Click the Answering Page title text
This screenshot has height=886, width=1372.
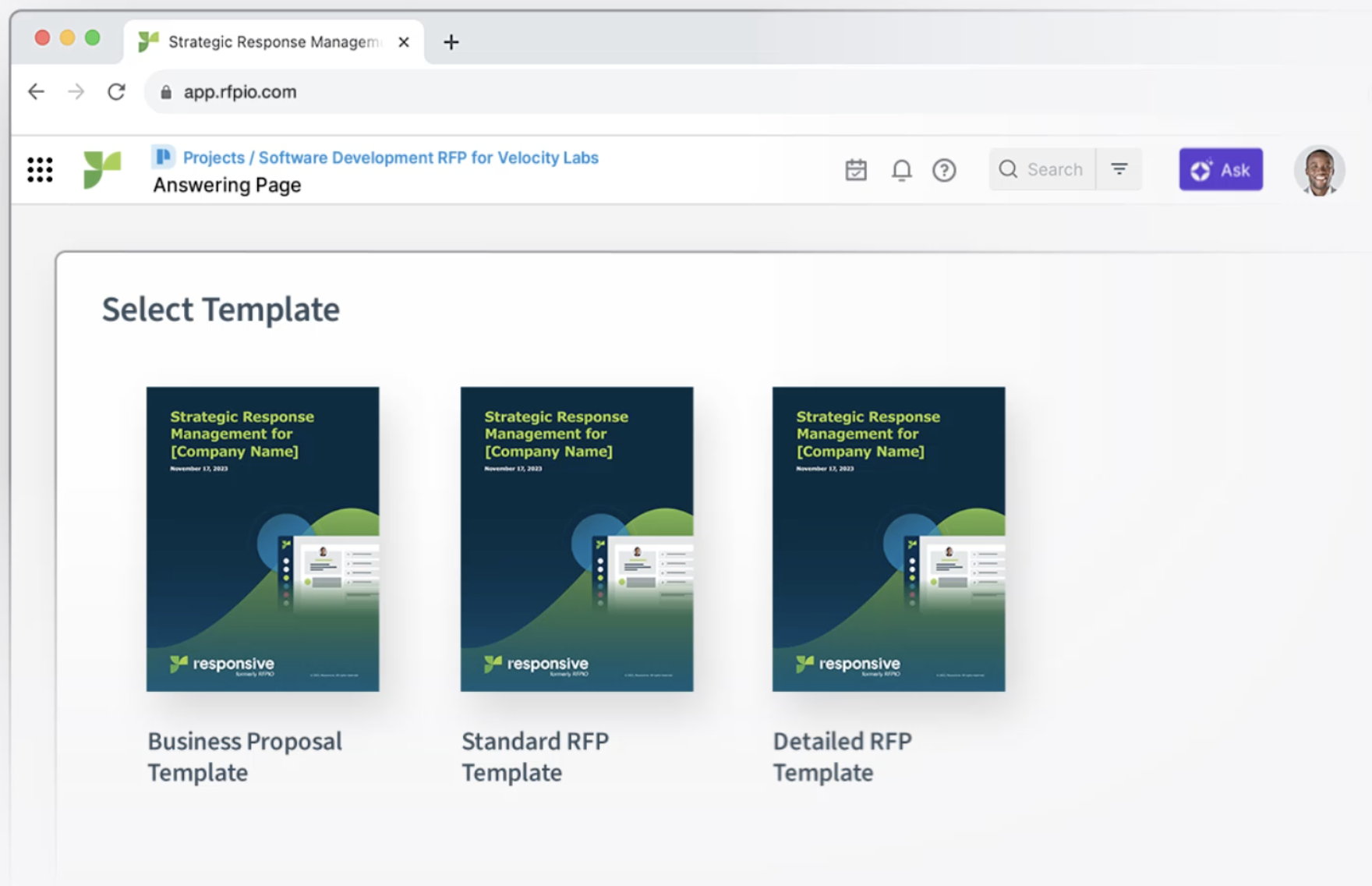click(x=227, y=185)
